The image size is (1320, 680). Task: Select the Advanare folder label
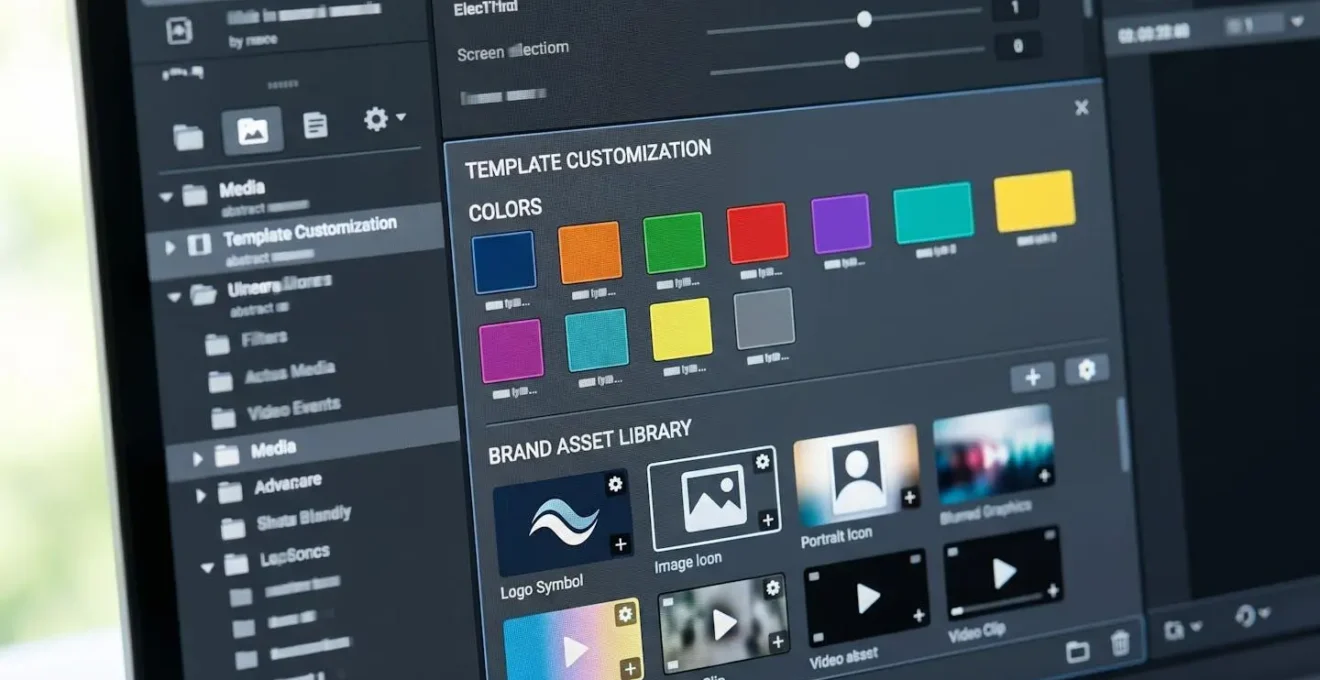287,484
